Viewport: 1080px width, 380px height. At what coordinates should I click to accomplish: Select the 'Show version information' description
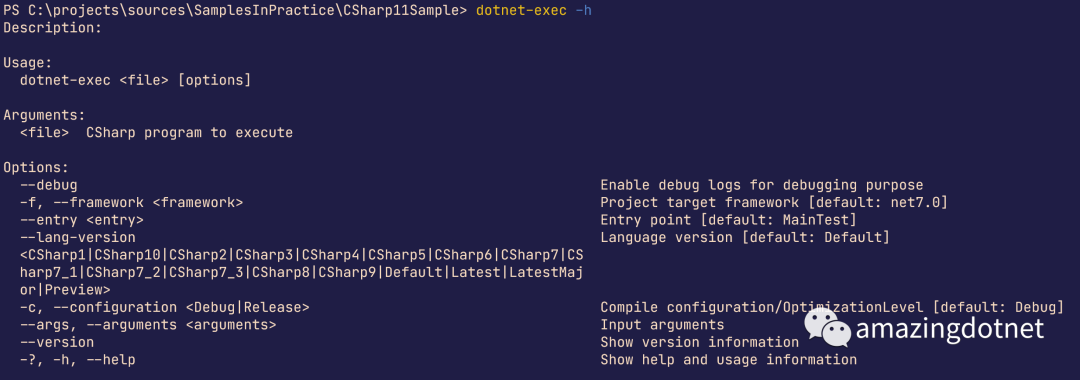[700, 342]
